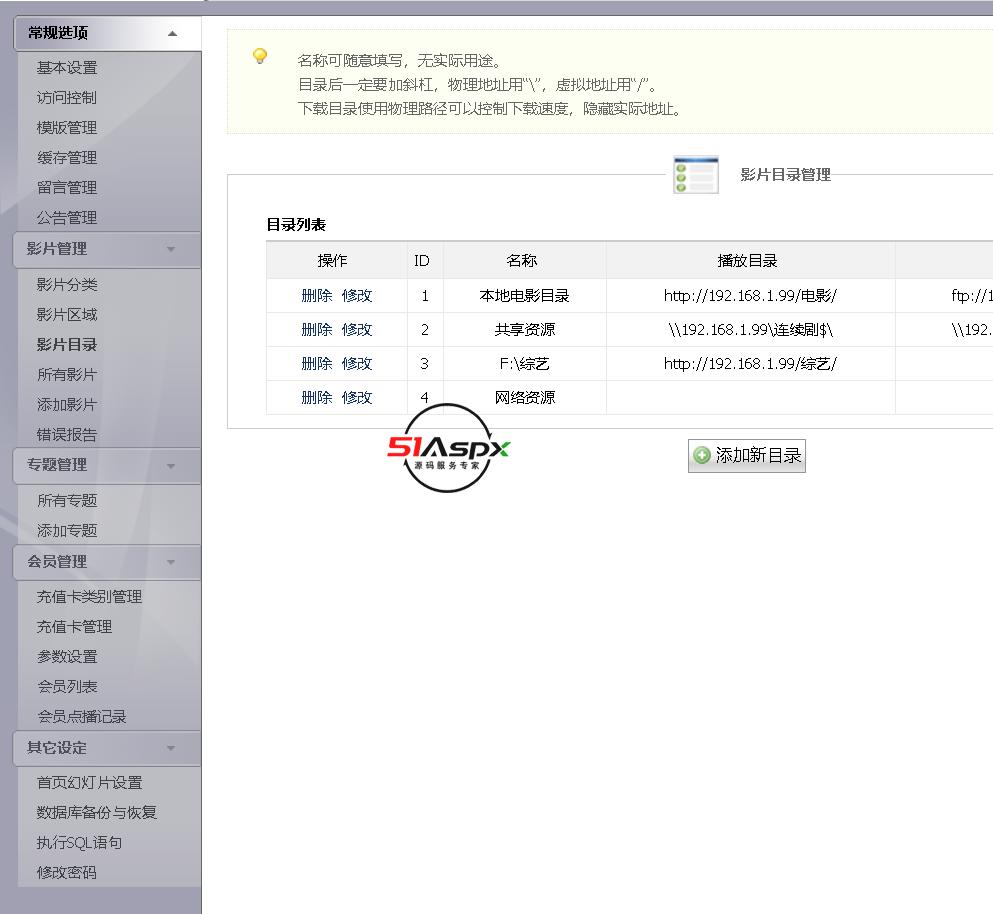
Task: Click name cell F:\综艺
Action: [x=524, y=364]
